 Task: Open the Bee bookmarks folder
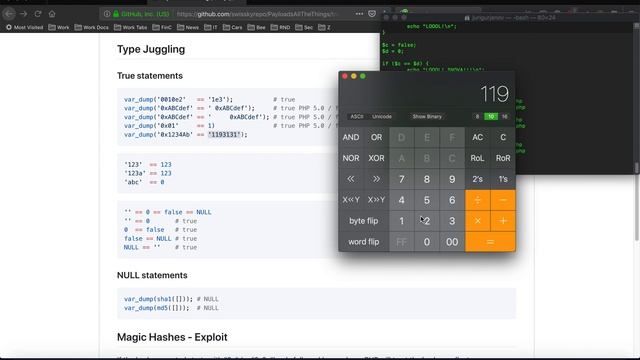(x=256, y=27)
